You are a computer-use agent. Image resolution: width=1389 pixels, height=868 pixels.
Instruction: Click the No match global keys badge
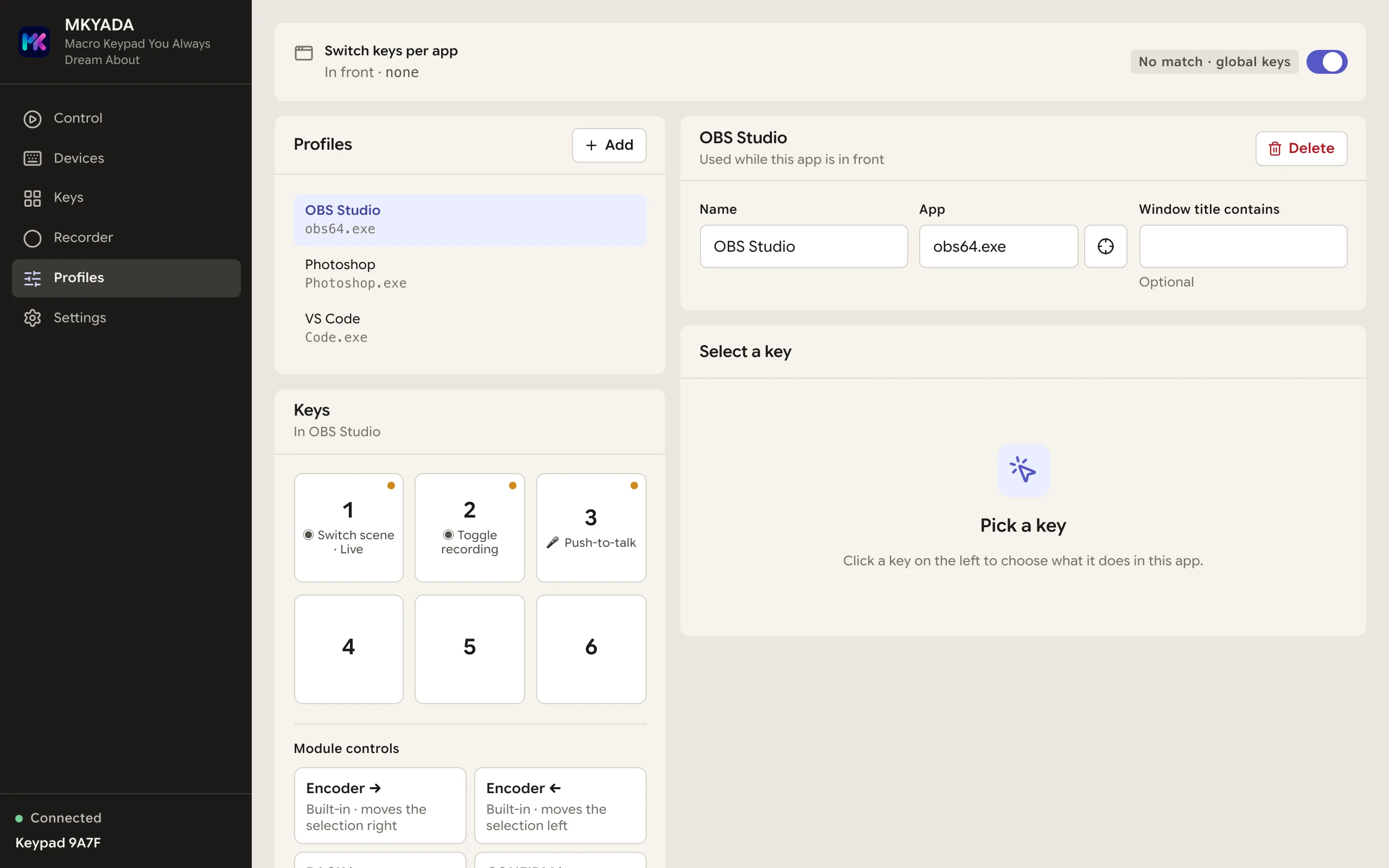tap(1214, 62)
